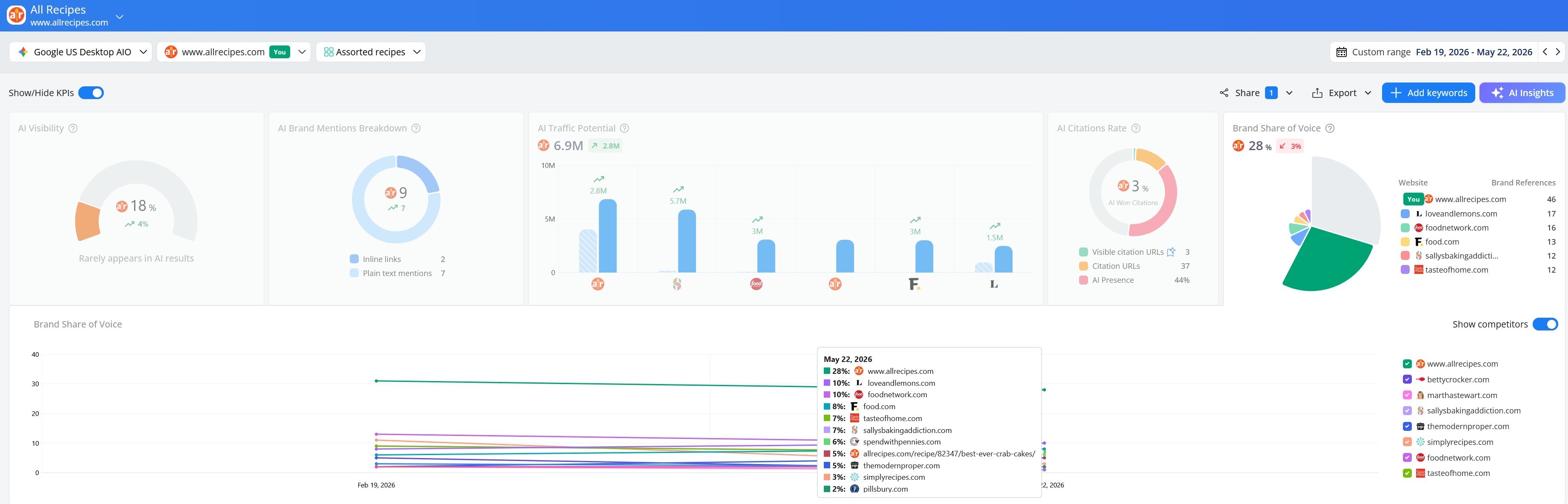Click the 6.9M AI Traffic Potential value
1568x504 pixels.
click(x=568, y=145)
